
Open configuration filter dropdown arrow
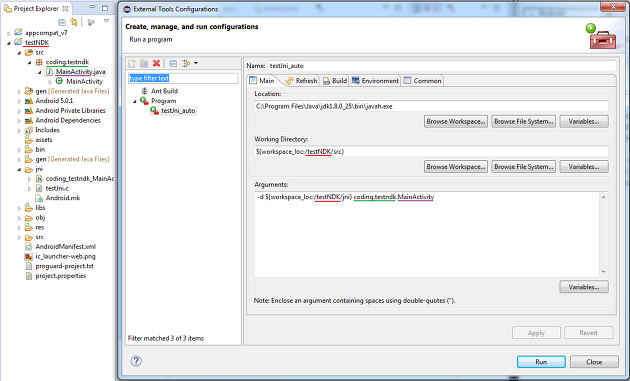coord(196,63)
